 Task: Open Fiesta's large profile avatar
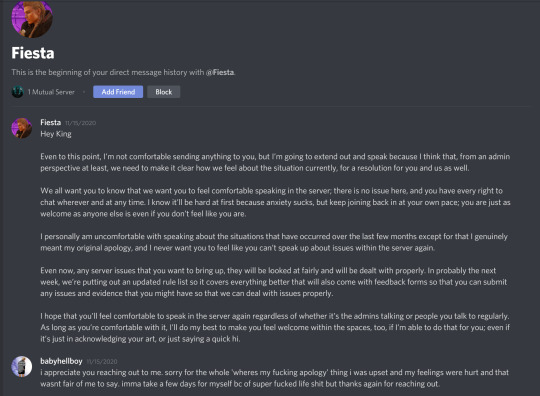click(x=32, y=18)
